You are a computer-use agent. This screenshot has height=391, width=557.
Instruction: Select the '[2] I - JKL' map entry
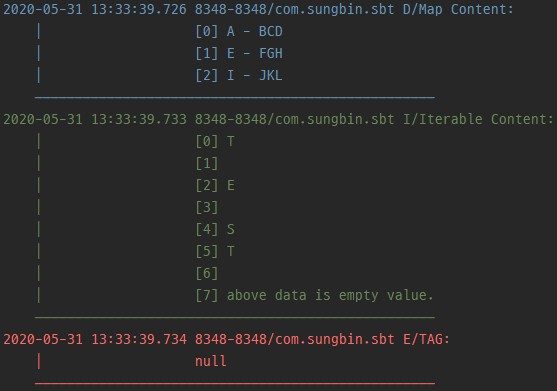(x=239, y=76)
